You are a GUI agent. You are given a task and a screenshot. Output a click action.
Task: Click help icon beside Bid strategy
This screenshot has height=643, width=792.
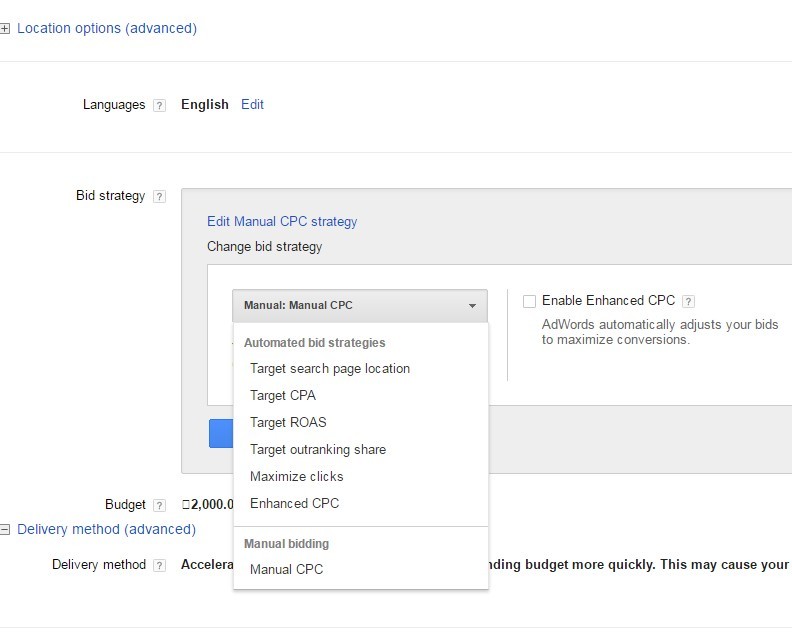click(159, 197)
